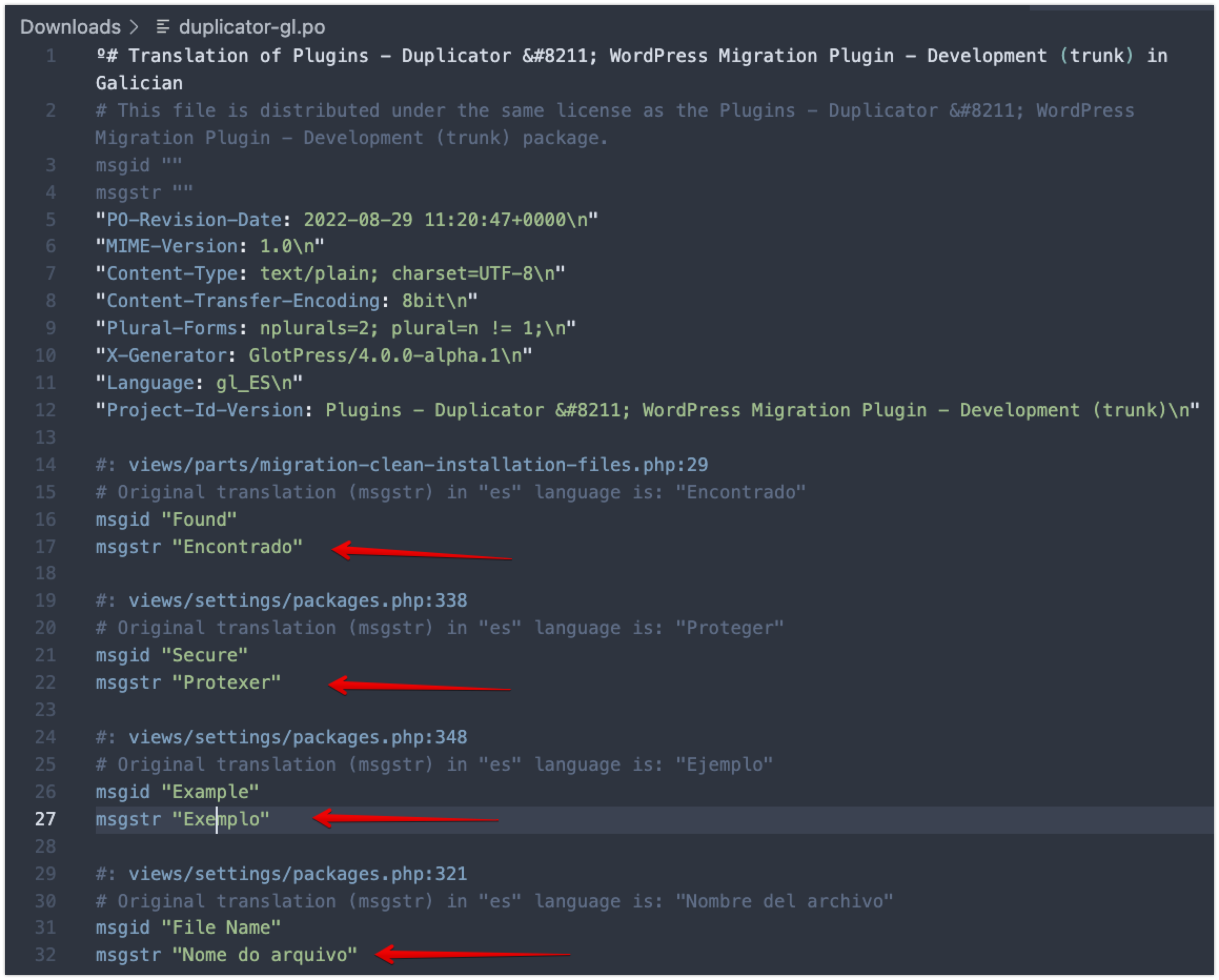Click the PO-Revision-Date header line

(347, 219)
